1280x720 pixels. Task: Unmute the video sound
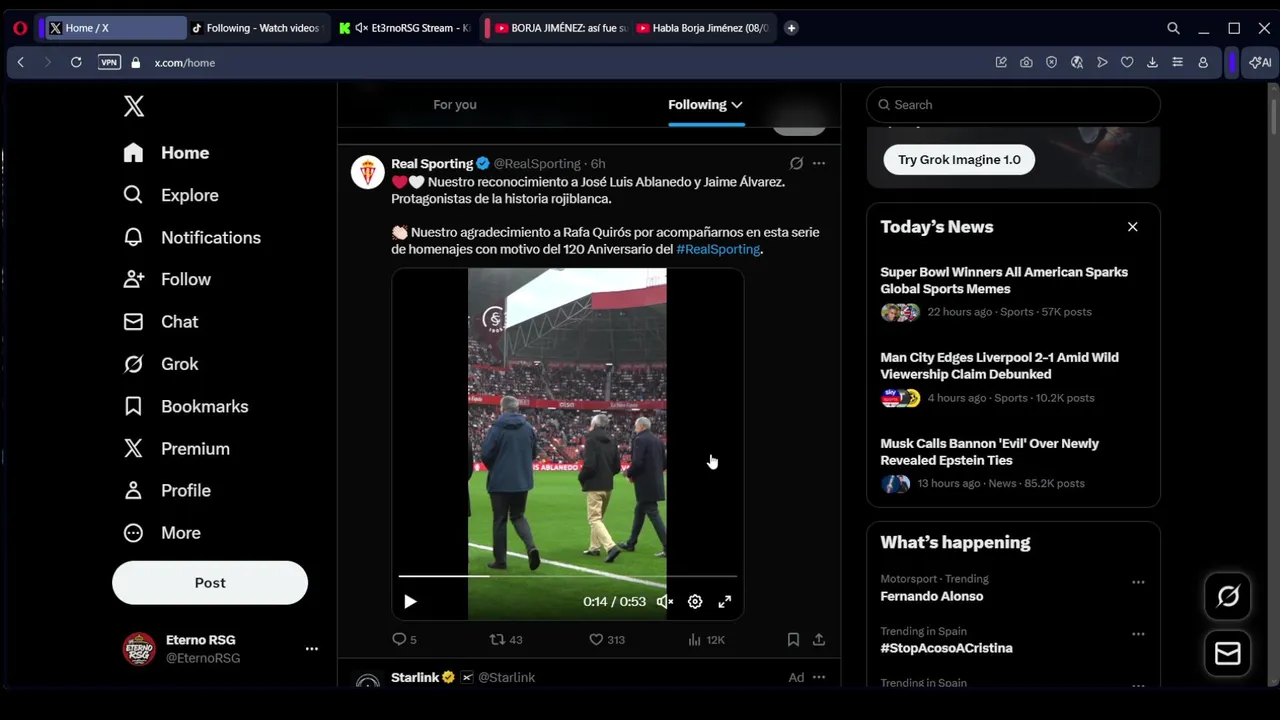[x=665, y=601]
